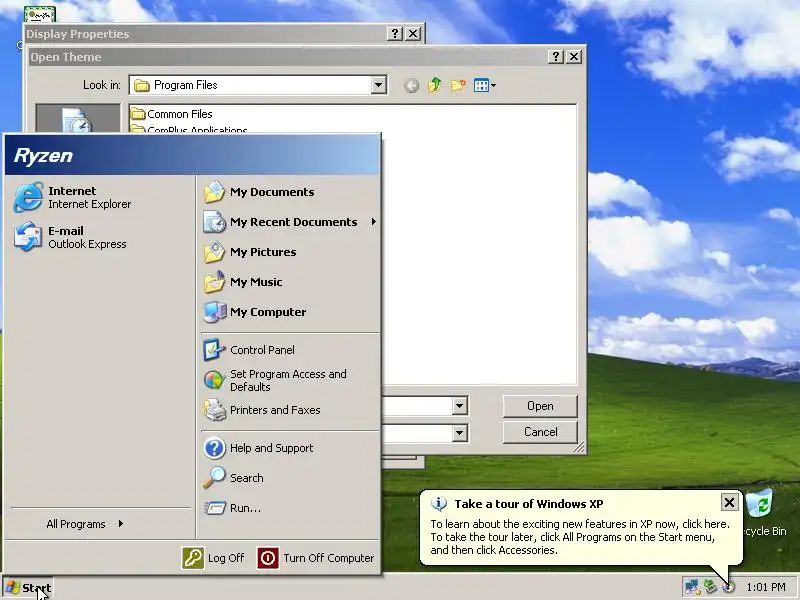Create new folder in Open Theme
The height and width of the screenshot is (600, 800).
click(x=458, y=85)
